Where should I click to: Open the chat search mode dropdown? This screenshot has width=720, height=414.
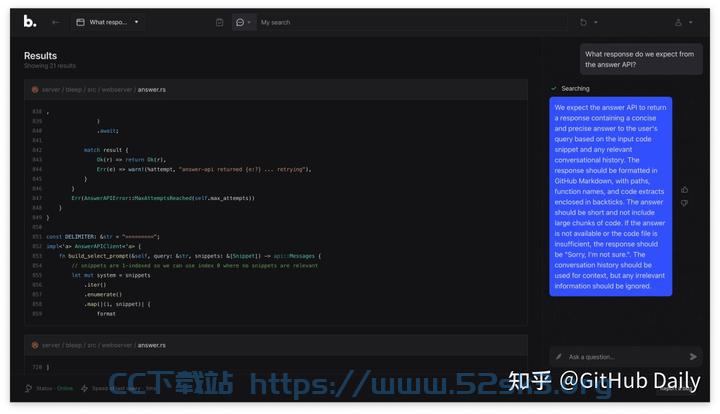tap(243, 22)
